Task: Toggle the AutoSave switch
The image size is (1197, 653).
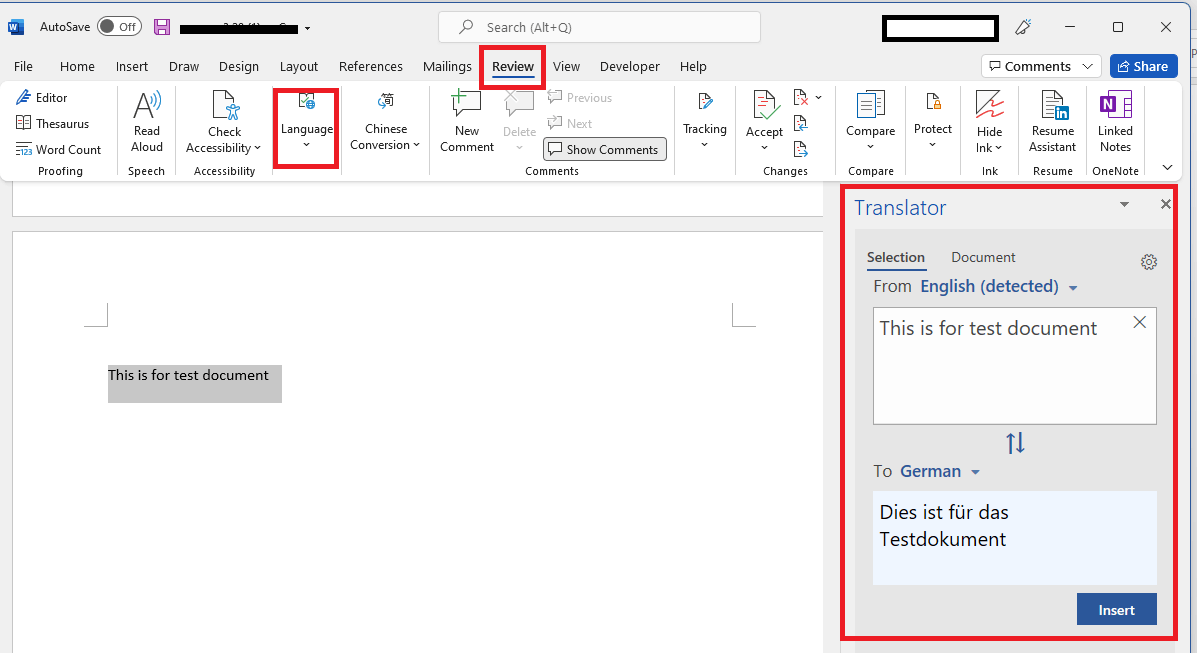Action: click(119, 27)
